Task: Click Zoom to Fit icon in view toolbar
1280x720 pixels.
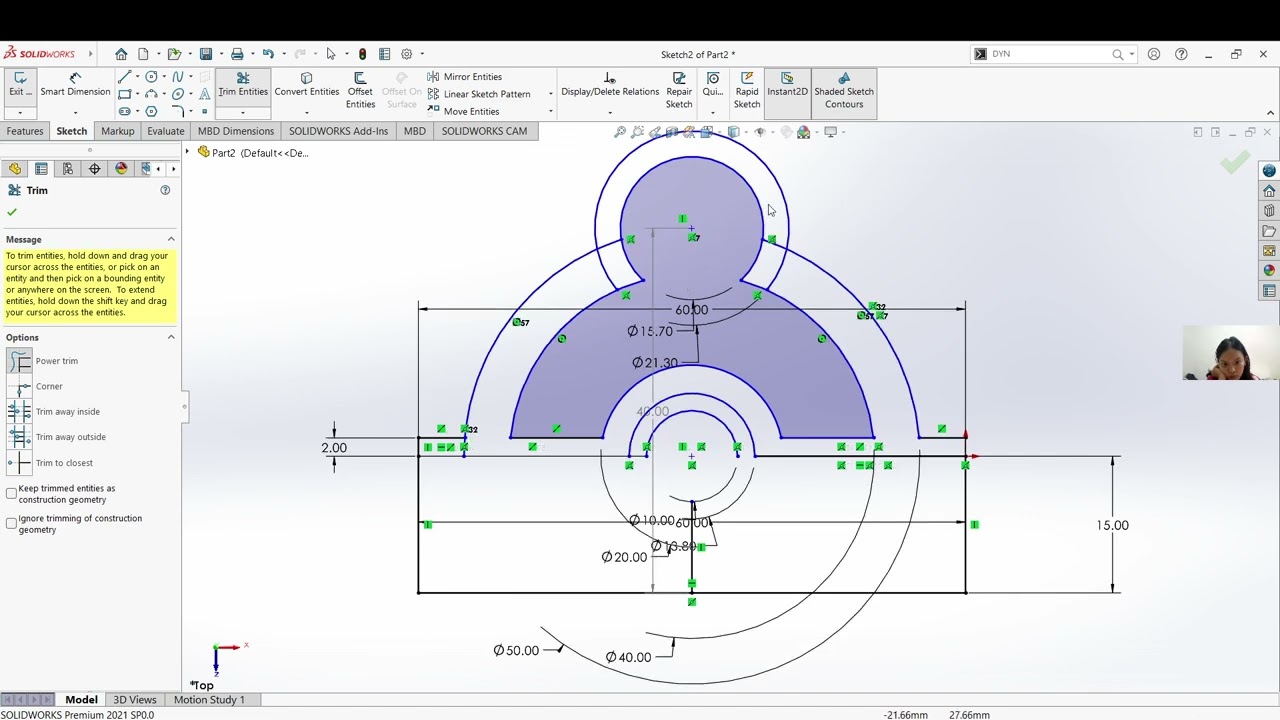Action: tap(620, 132)
